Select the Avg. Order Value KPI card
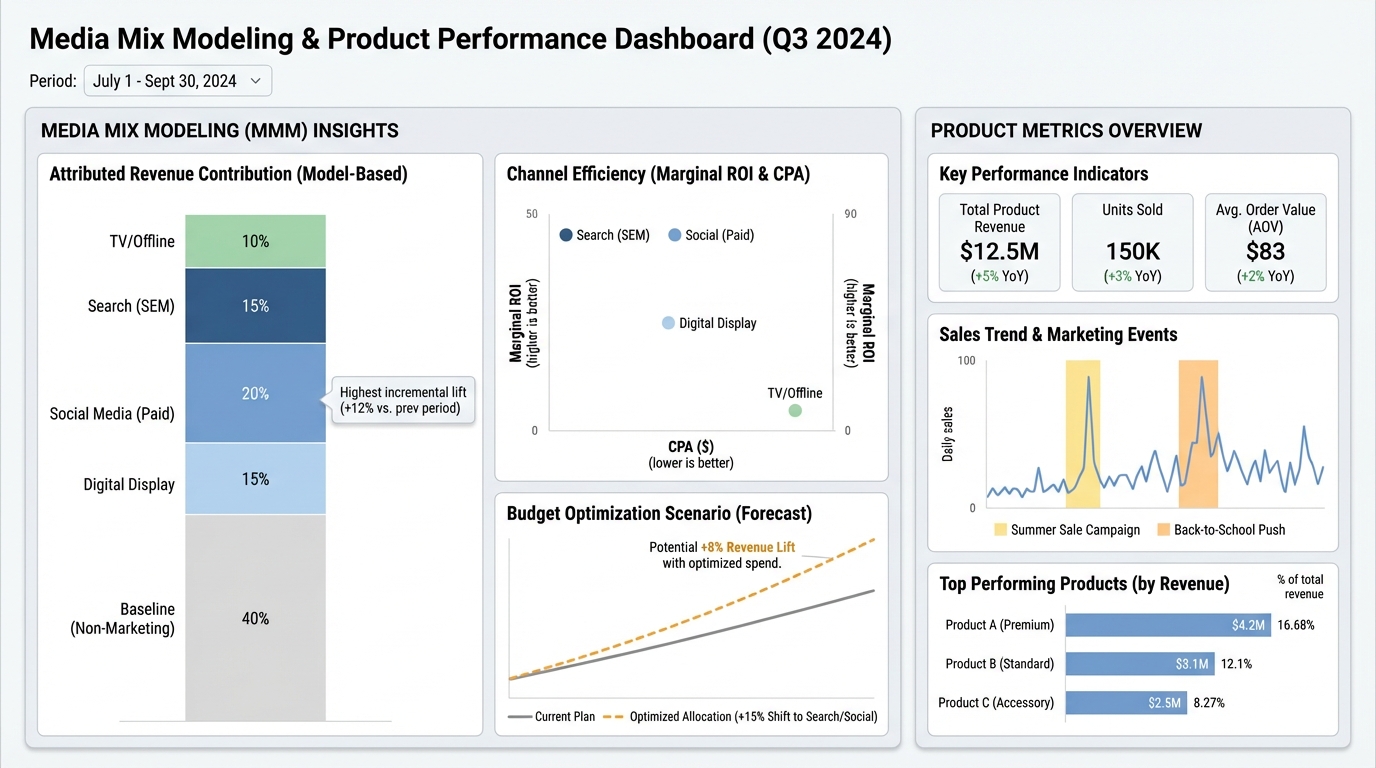This screenshot has width=1376, height=768. point(1265,242)
